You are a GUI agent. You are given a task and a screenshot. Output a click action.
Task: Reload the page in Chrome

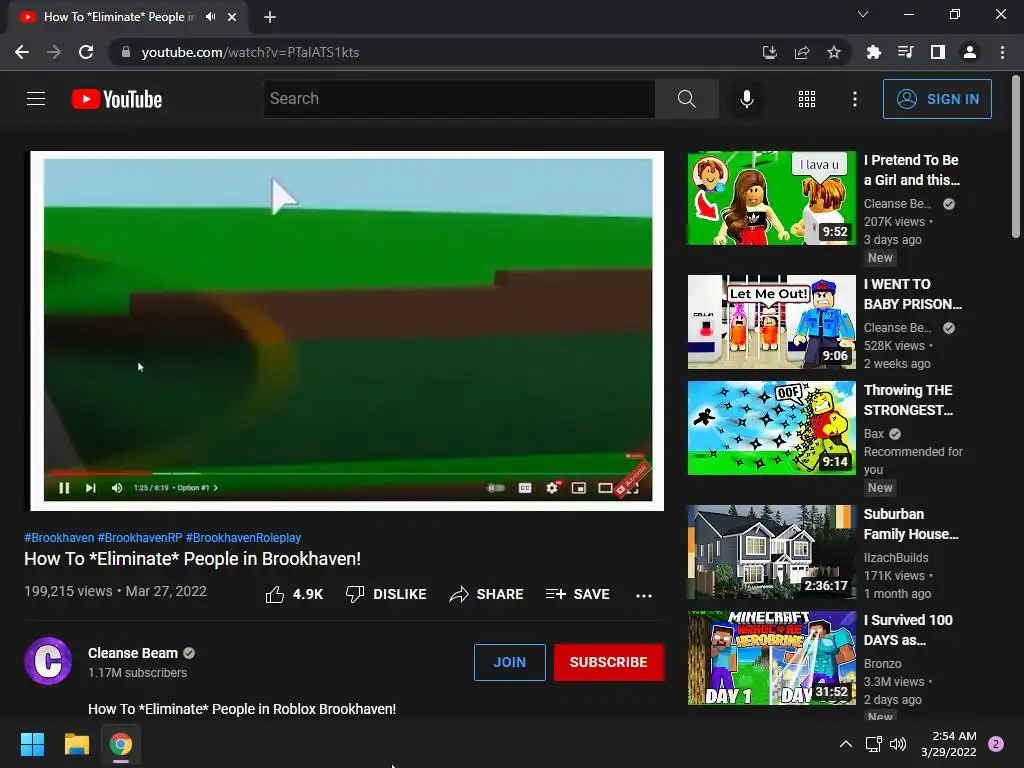click(86, 52)
